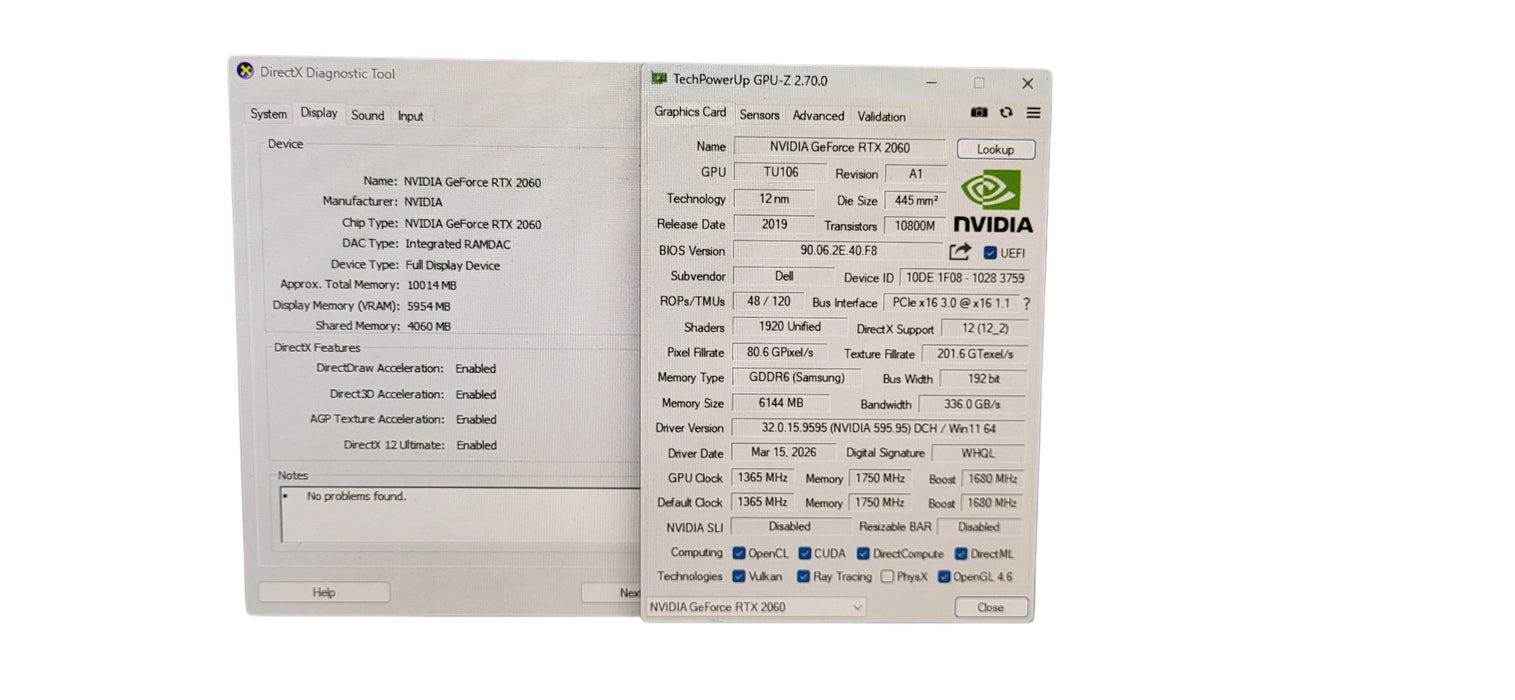Click the Driver Date field

click(783, 452)
